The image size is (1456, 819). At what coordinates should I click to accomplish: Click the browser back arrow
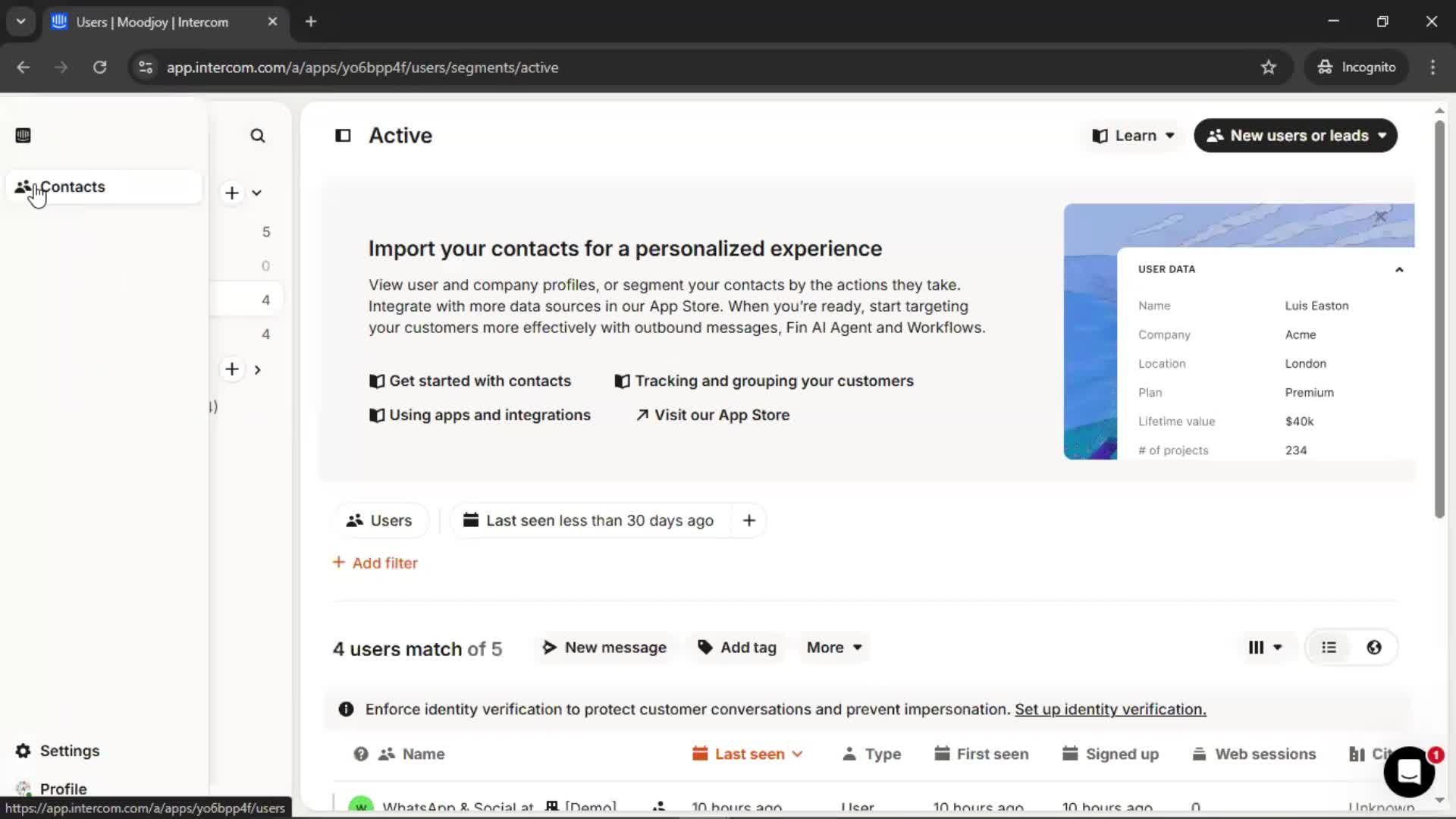pos(24,67)
